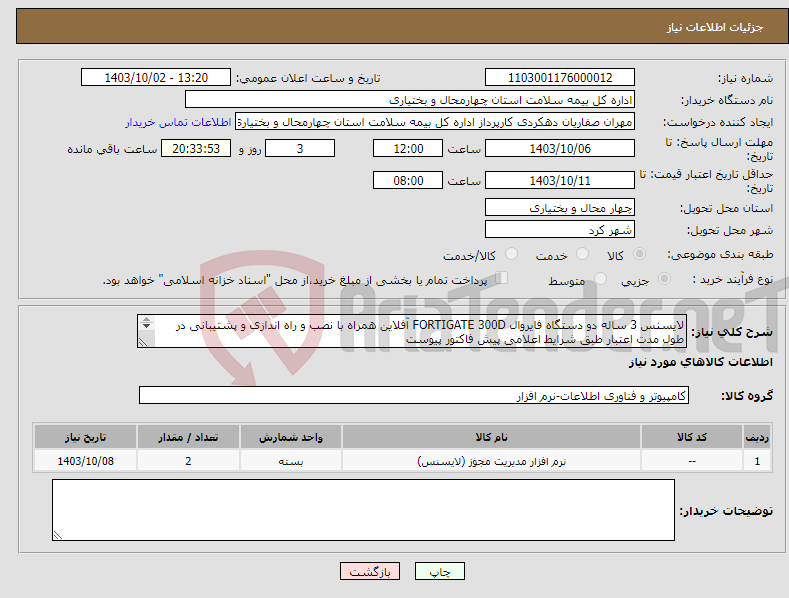Screen dimensions: 789x598
Task: Click the response deadline date 1403/10/06
Action: click(560, 148)
